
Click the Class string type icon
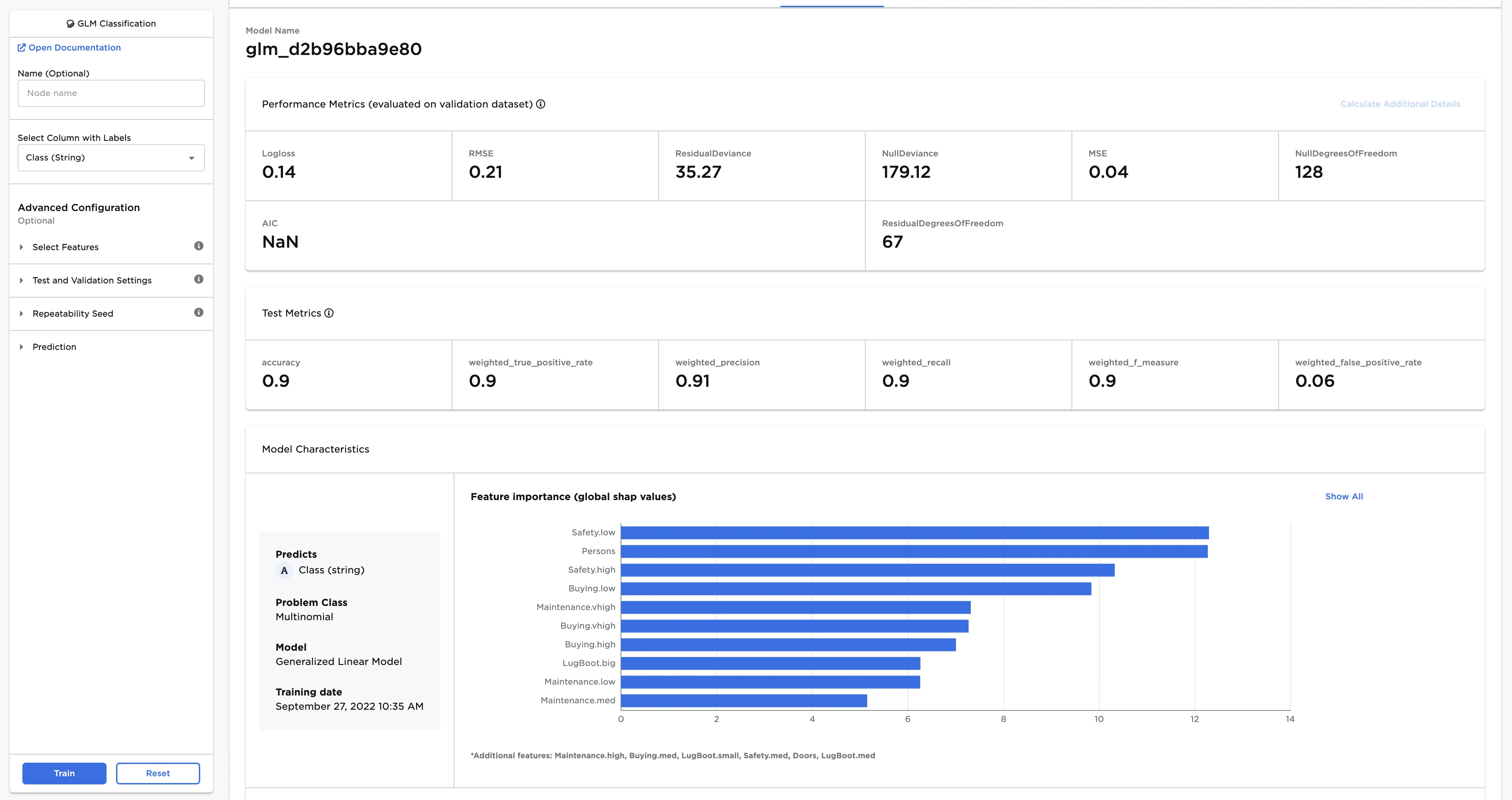click(284, 570)
